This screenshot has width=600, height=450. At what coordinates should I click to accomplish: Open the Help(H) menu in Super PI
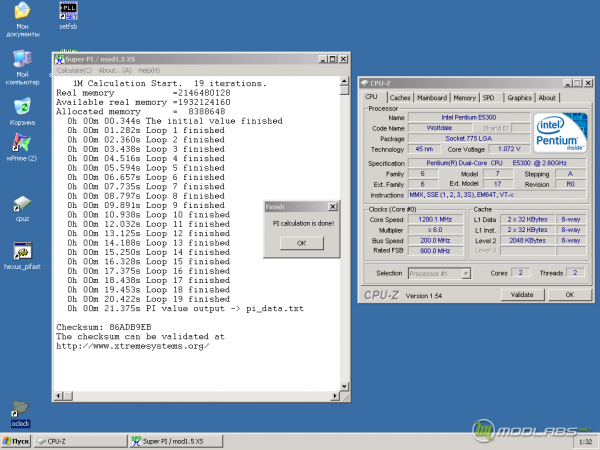[x=149, y=70]
